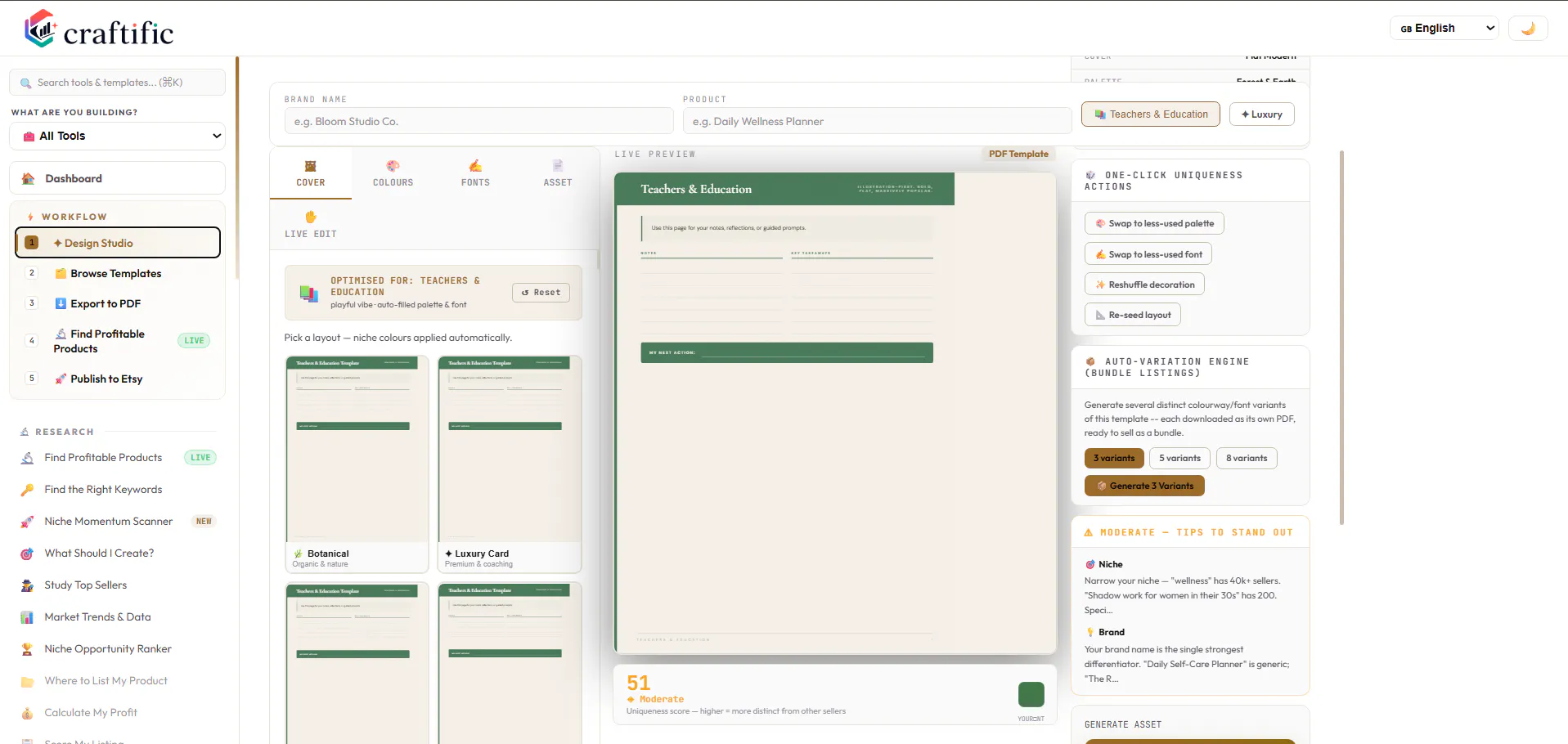This screenshot has width=1568, height=744.
Task: Open Browse Templates workflow step
Action: [x=118, y=273]
